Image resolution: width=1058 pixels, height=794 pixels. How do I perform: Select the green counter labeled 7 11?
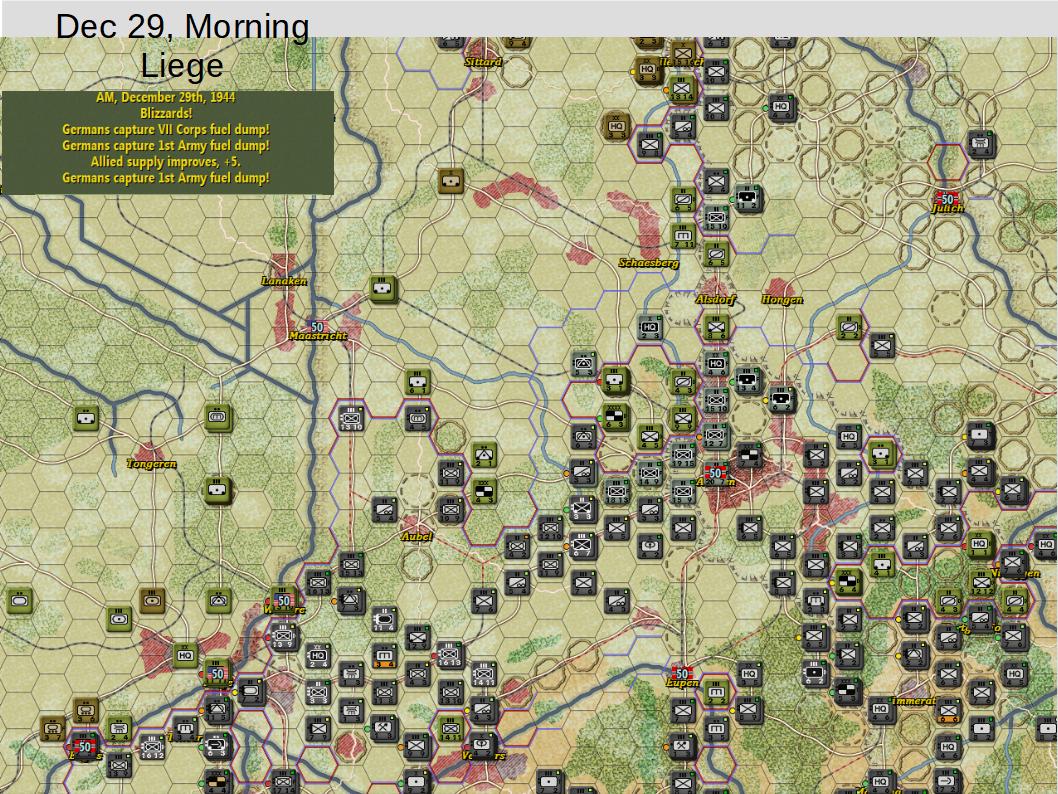pyautogui.click(x=684, y=235)
